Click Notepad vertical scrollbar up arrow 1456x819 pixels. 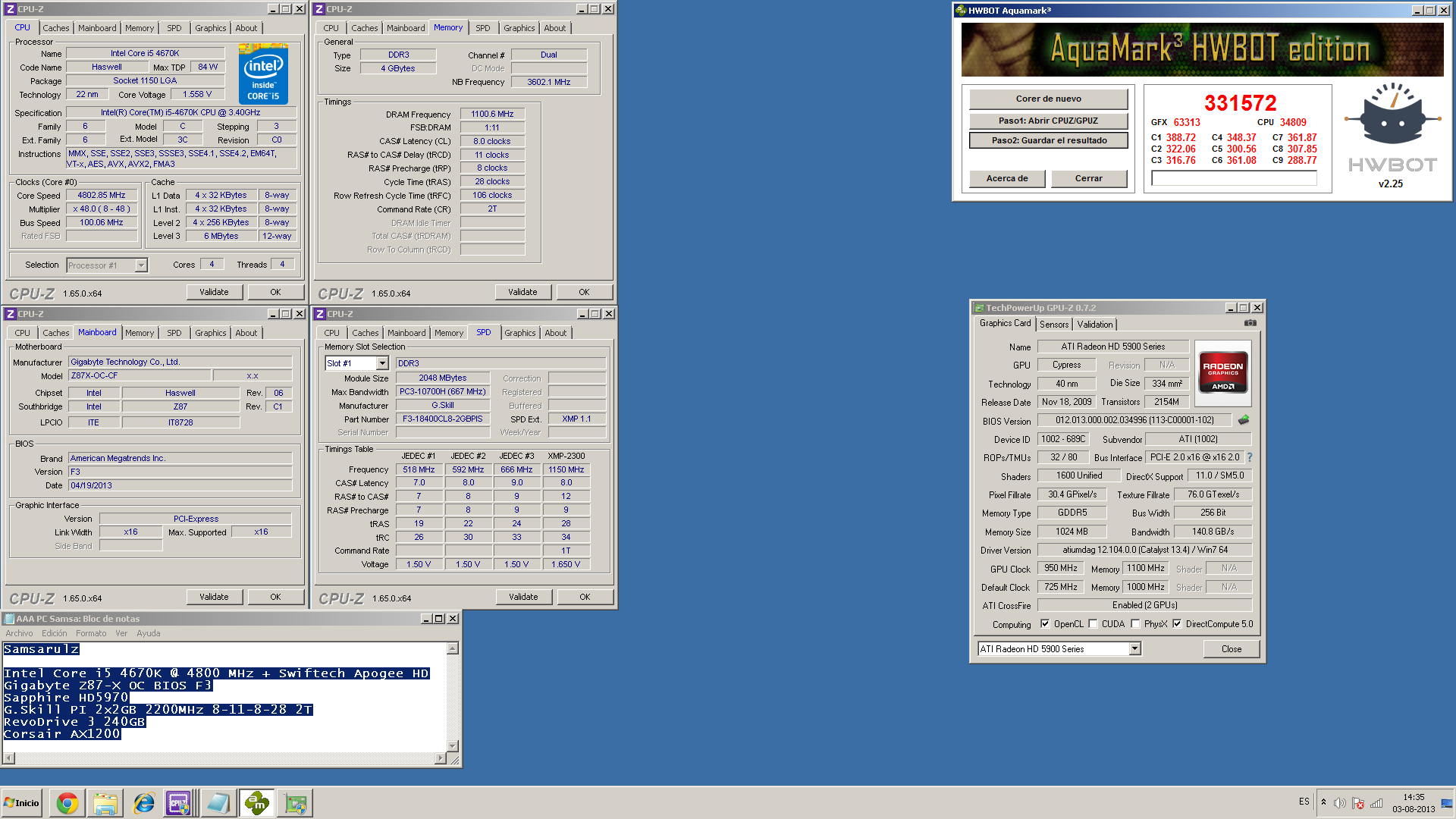[x=453, y=648]
